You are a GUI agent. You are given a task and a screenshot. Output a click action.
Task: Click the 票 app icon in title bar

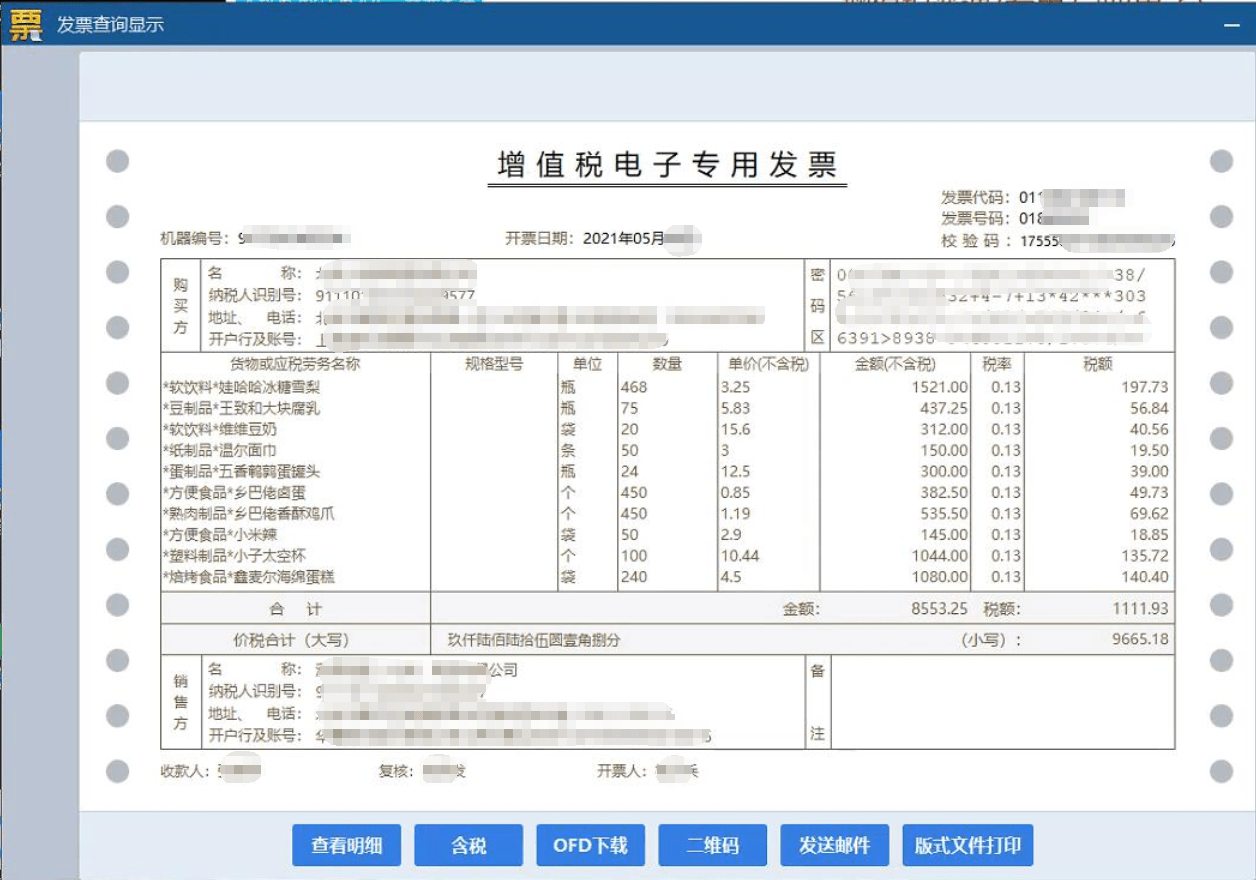[x=26, y=23]
